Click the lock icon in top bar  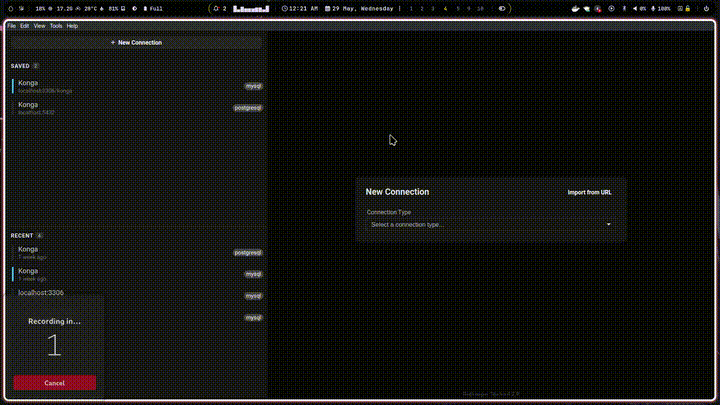click(688, 9)
